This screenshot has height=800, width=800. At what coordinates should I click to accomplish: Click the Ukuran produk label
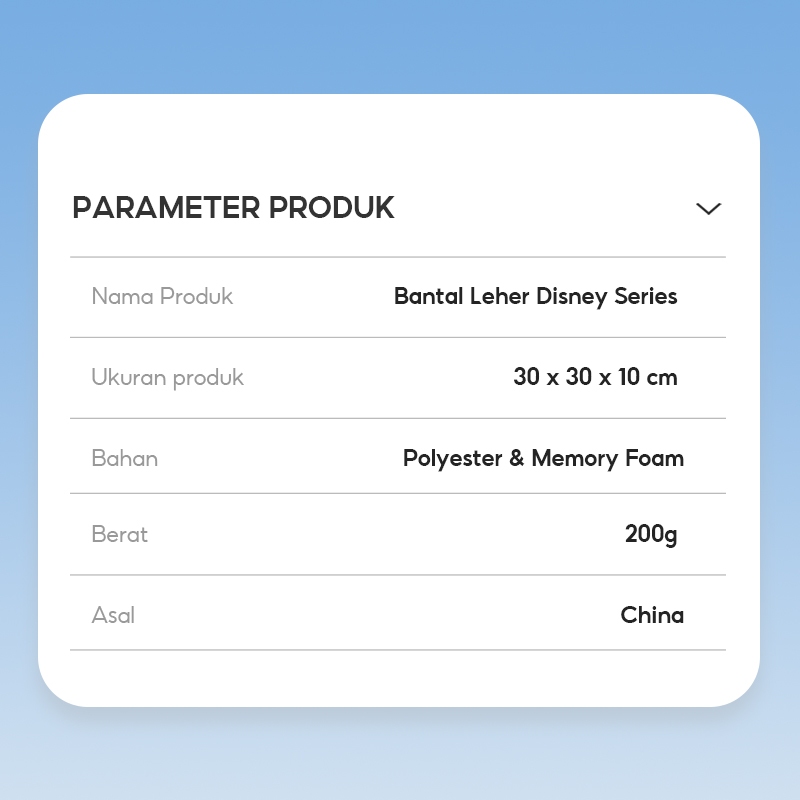point(167,377)
